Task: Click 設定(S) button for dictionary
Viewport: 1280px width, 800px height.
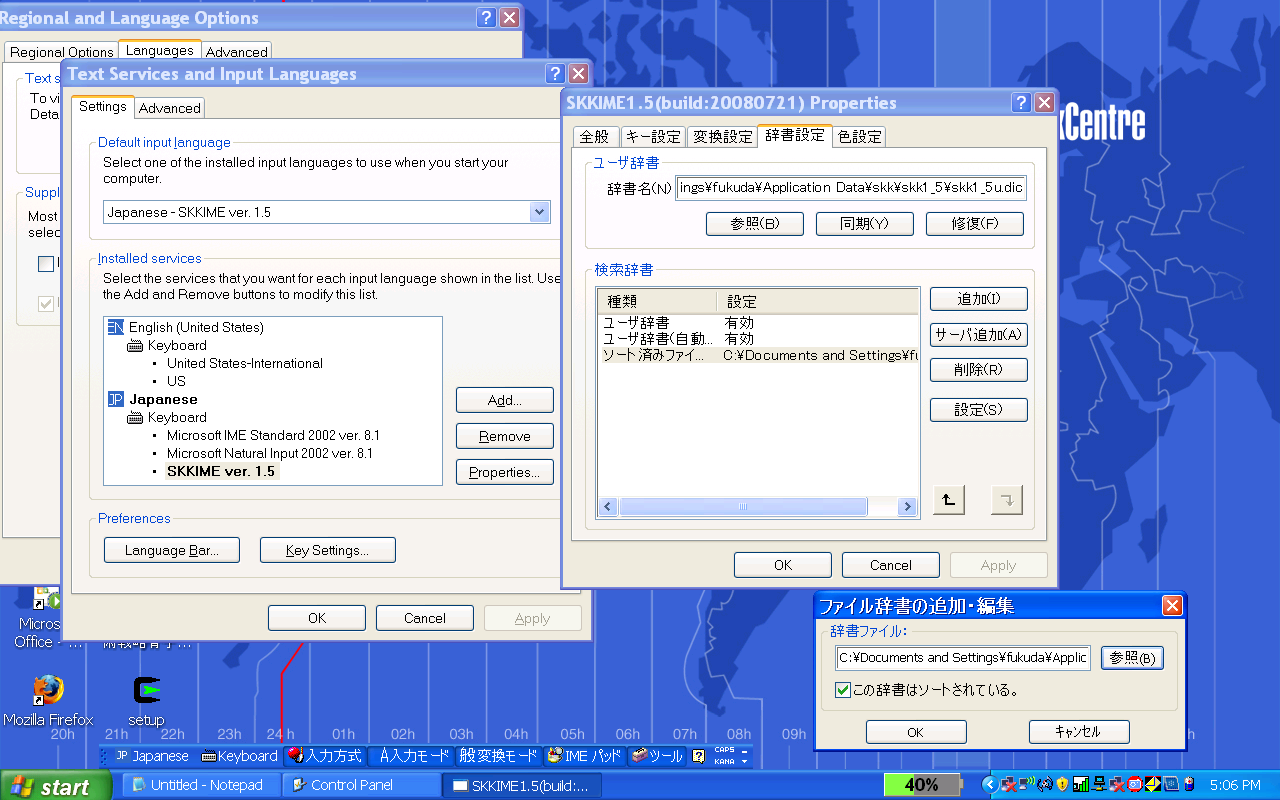Action: pos(979,410)
